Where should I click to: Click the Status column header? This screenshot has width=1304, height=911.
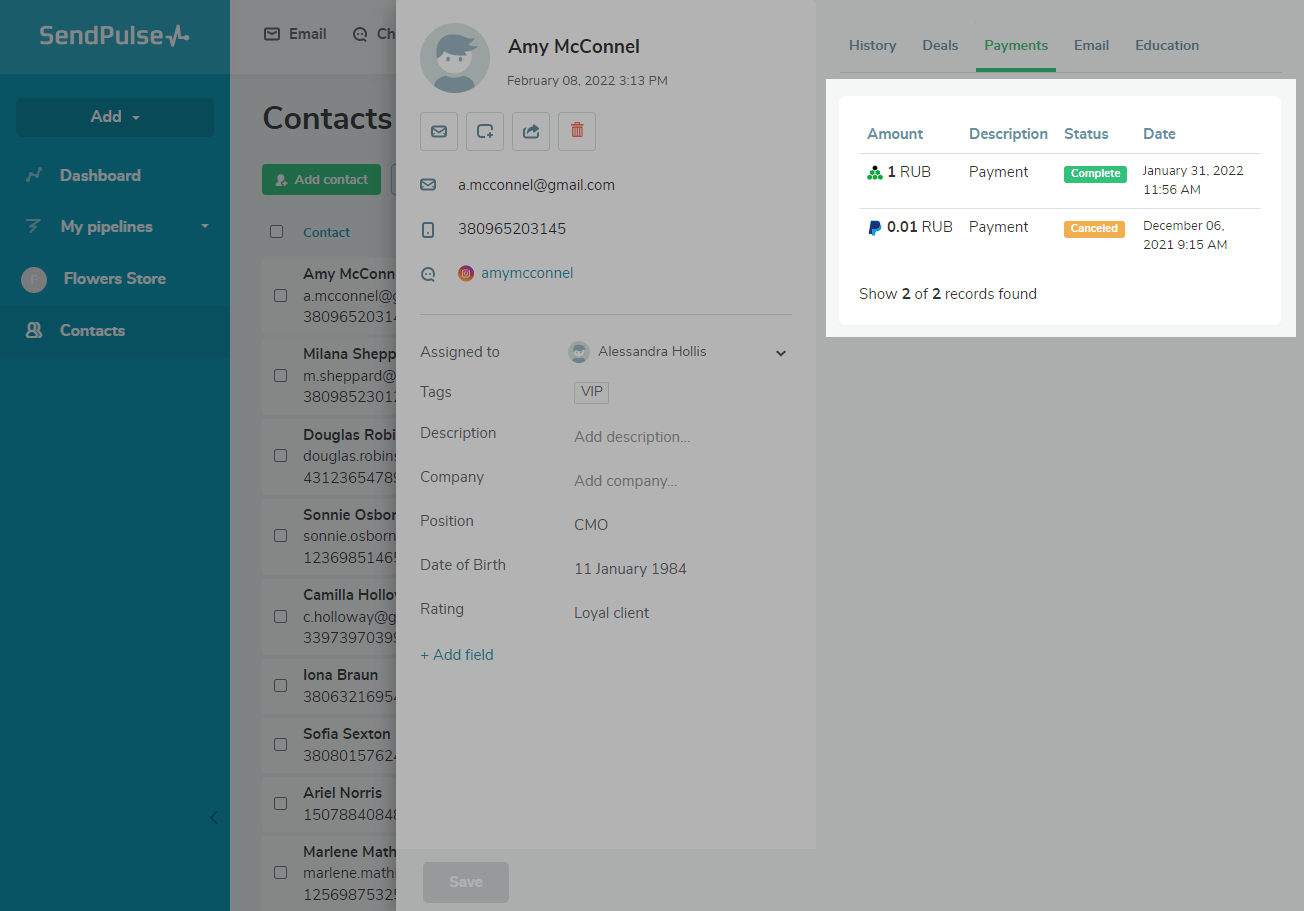(x=1086, y=134)
